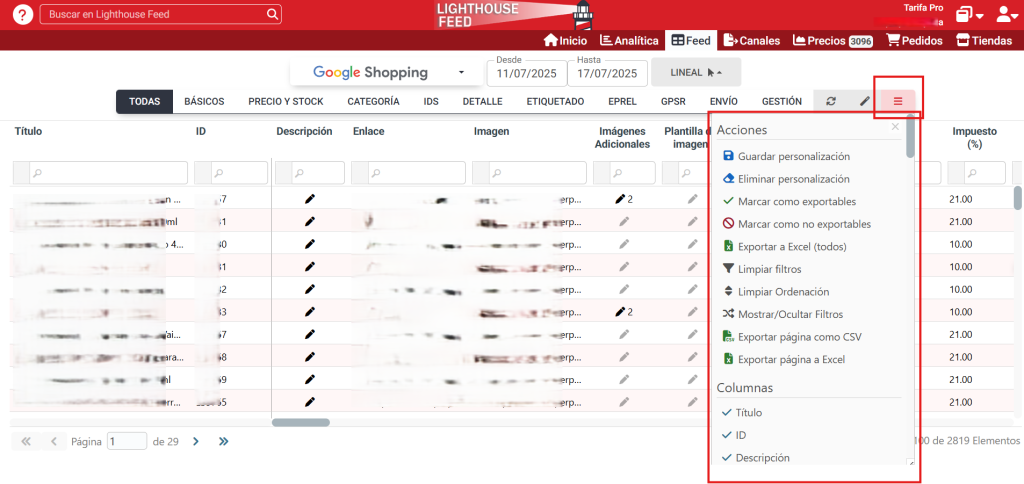This screenshot has width=1024, height=484.
Task: Open the user account menu
Action: (x=1008, y=14)
